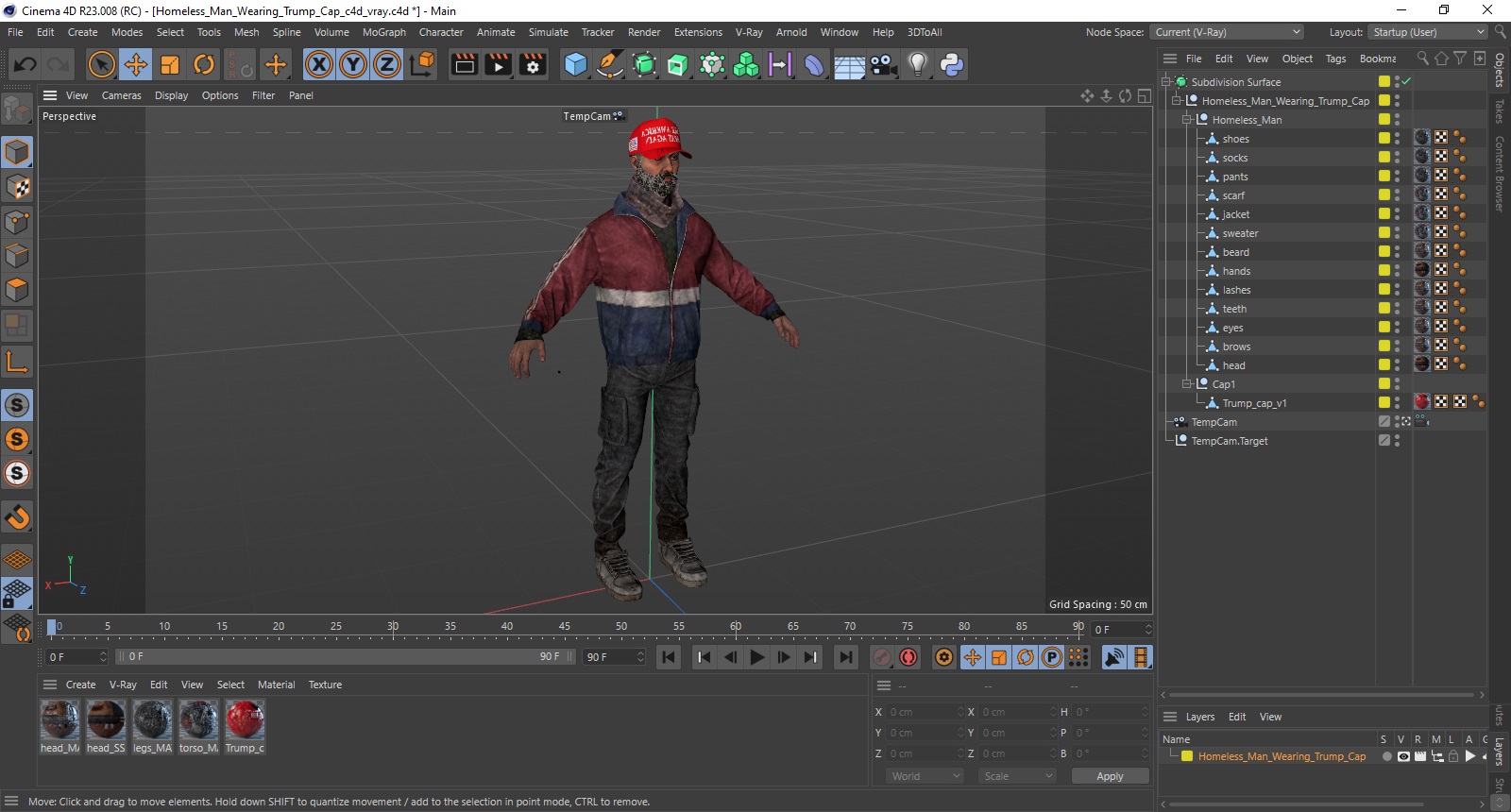Toggle X axis lock

point(319,64)
